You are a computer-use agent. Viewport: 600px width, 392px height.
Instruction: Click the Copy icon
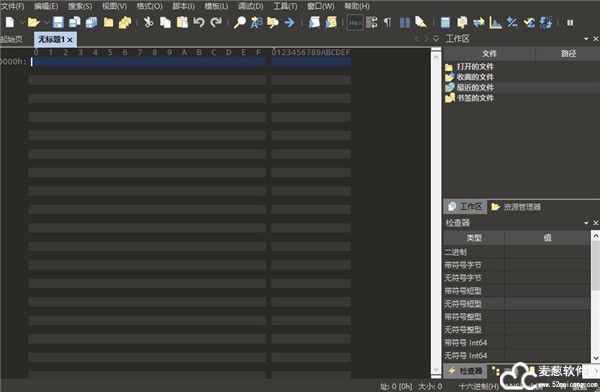point(165,23)
